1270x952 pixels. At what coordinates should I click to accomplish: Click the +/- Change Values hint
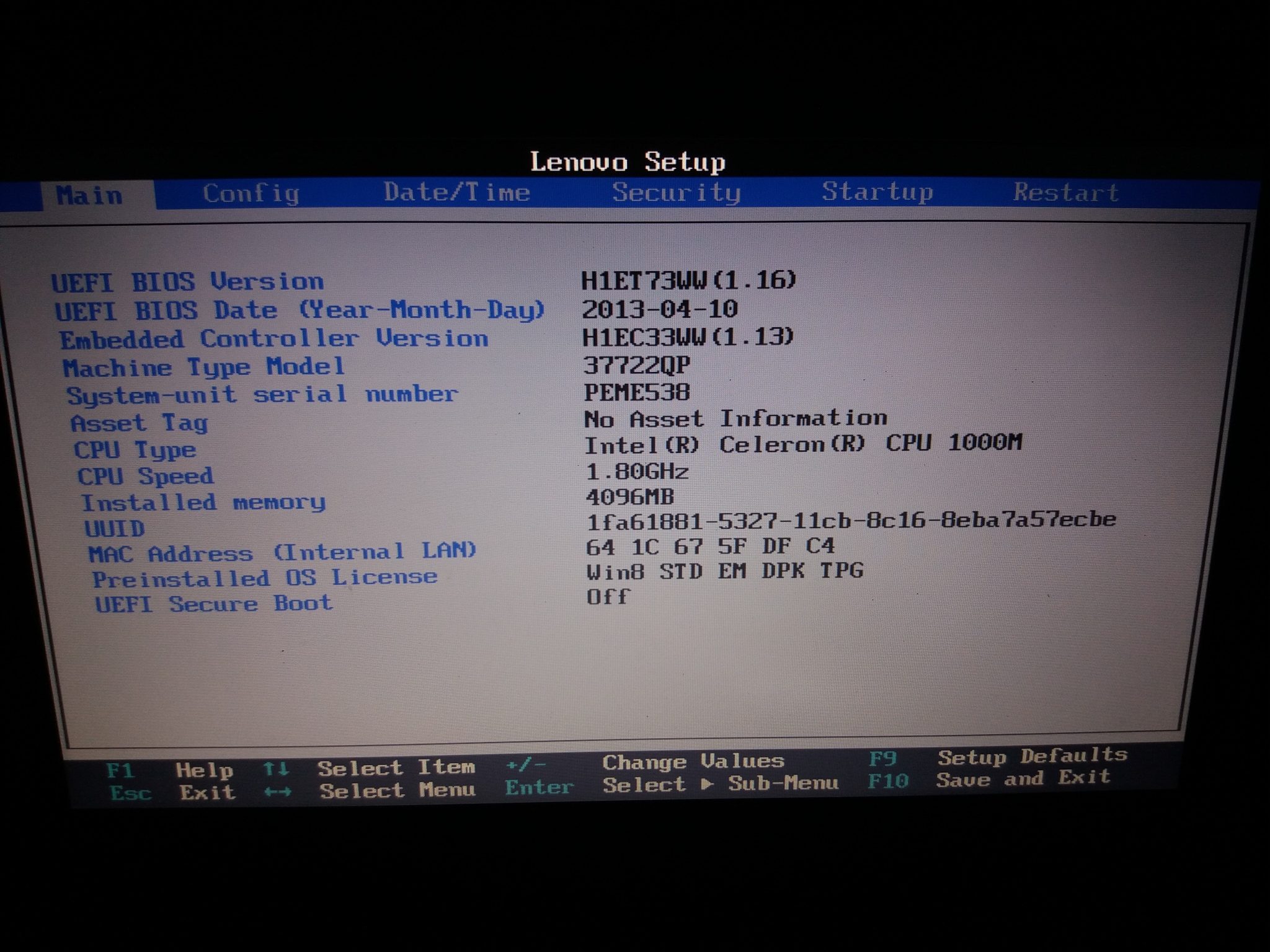pyautogui.click(x=646, y=762)
